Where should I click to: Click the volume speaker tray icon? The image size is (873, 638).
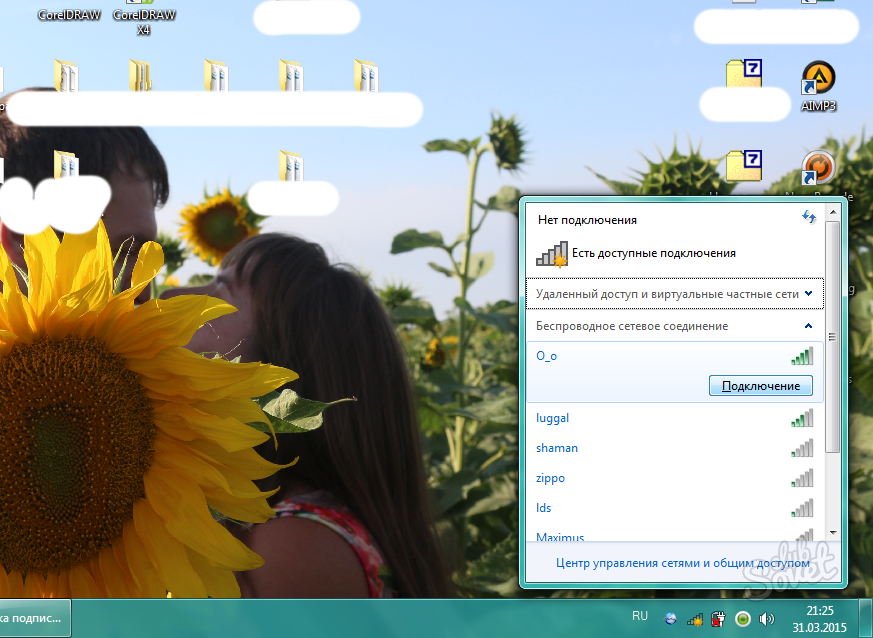(x=767, y=619)
